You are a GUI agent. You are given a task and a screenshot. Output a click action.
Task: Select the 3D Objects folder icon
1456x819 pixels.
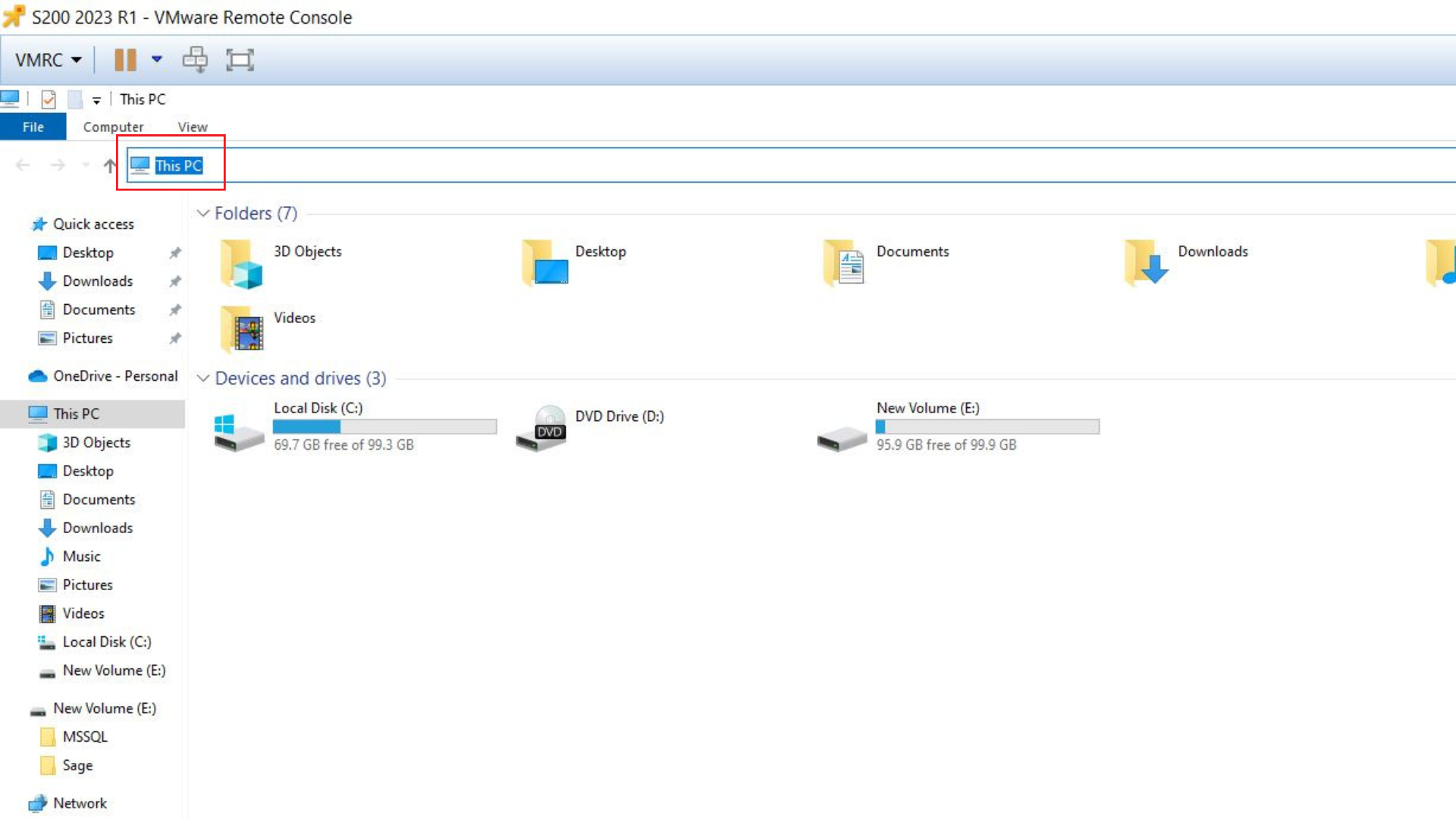coord(242,263)
